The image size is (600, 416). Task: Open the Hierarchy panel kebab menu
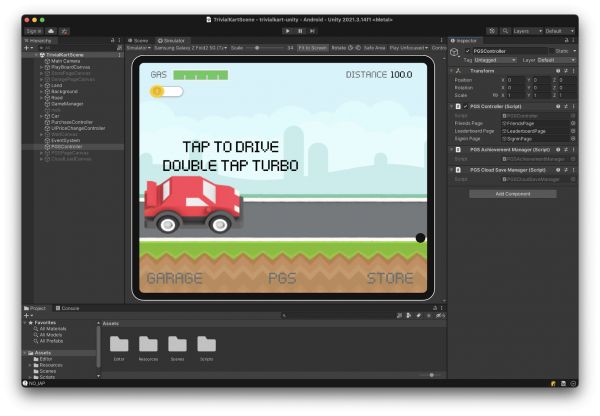[119, 40]
